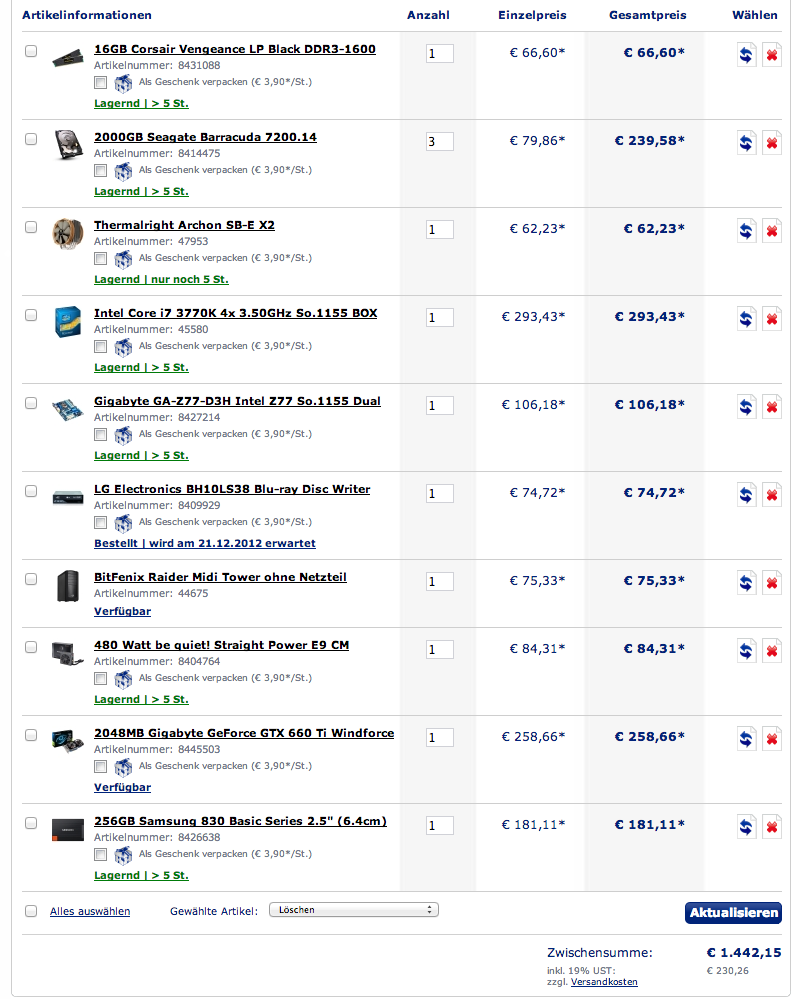799x999 pixels.
Task: Open Bestellt wird am 21.12.2012 erwartet link
Action: (x=205, y=543)
